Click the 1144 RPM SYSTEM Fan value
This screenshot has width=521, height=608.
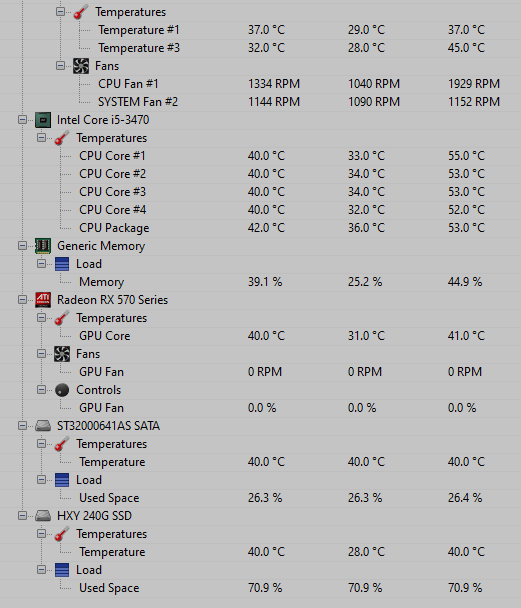(274, 102)
